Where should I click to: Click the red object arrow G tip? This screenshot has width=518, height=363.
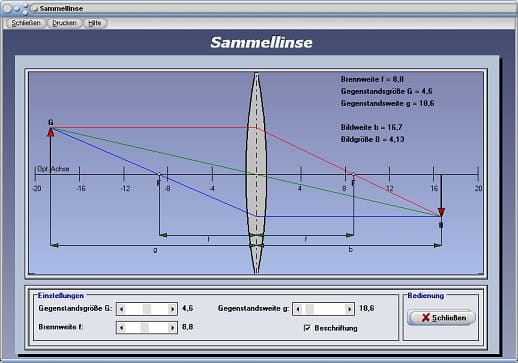point(51,132)
